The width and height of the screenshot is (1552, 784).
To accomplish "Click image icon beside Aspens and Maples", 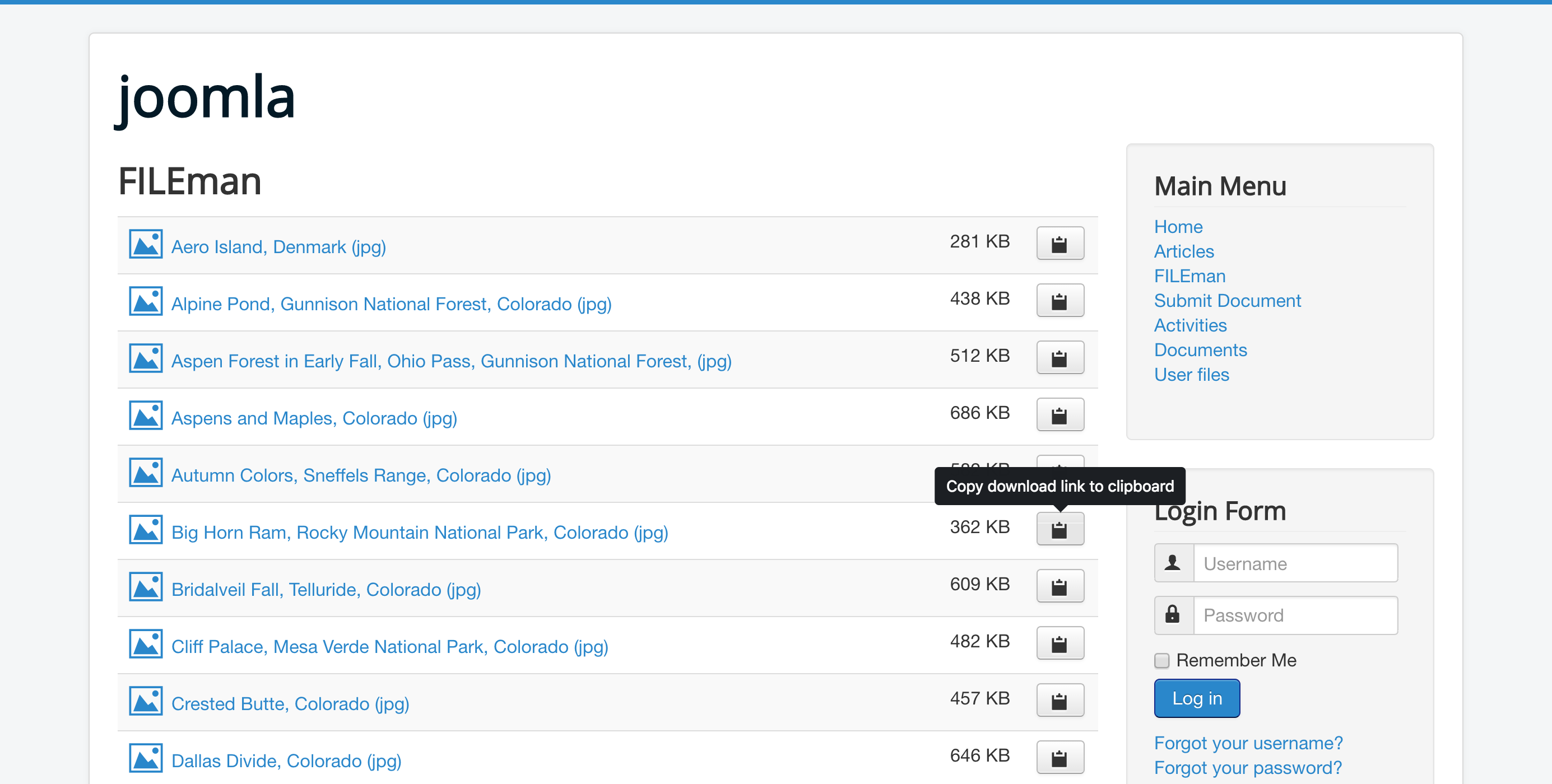I will pyautogui.click(x=146, y=416).
